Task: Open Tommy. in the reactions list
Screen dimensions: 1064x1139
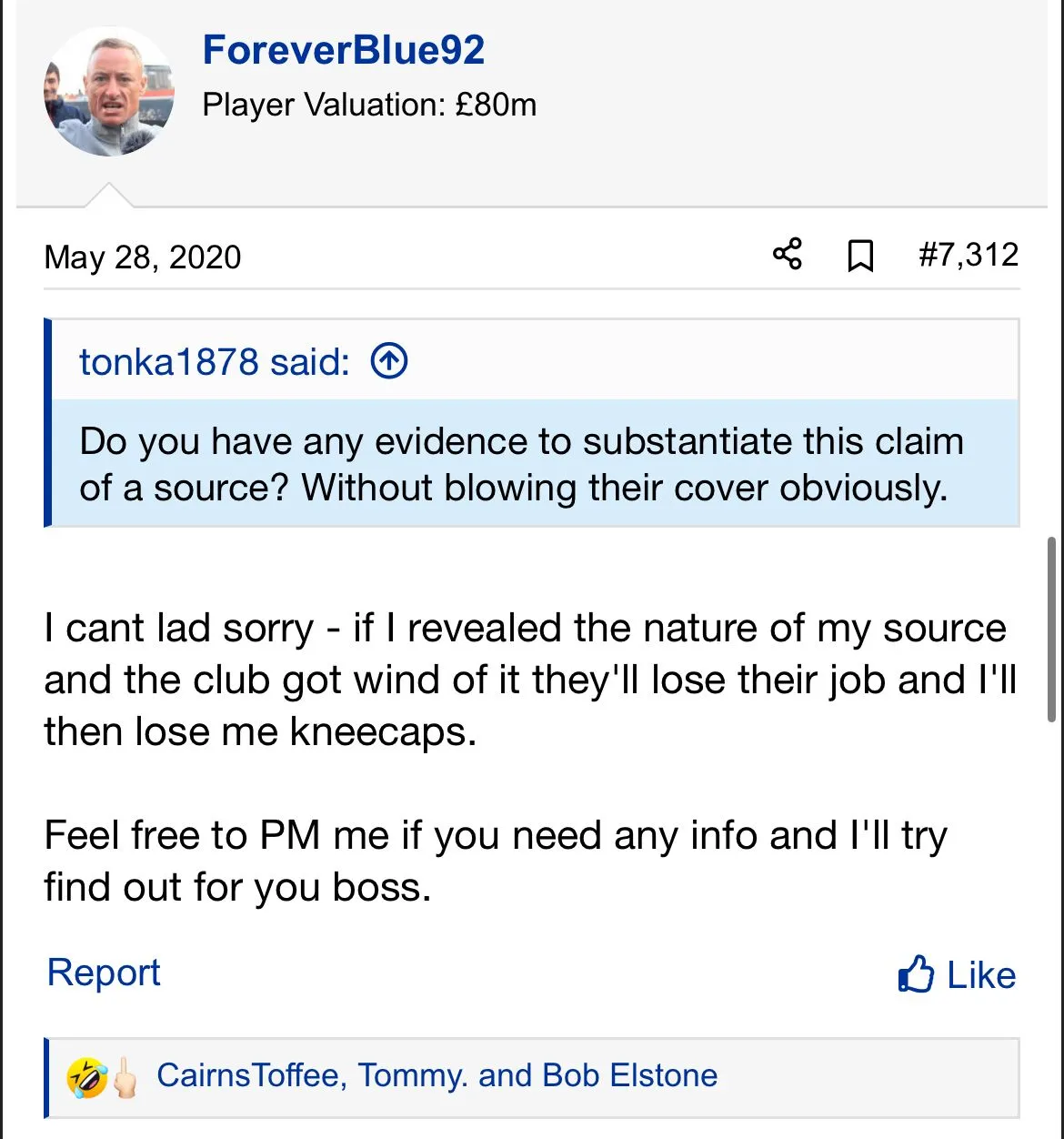Action: (412, 1076)
